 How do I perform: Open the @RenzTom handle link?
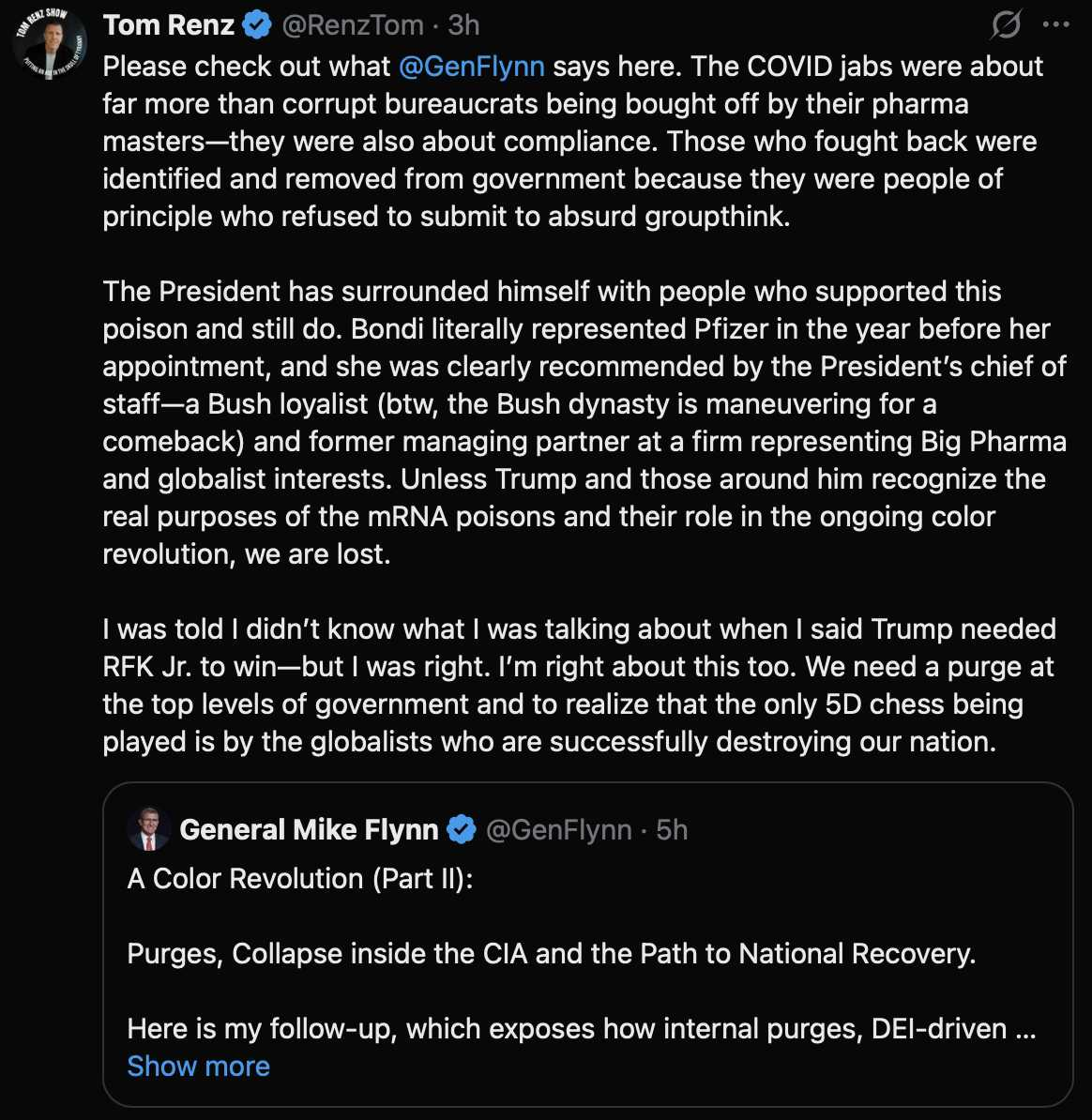click(x=353, y=25)
